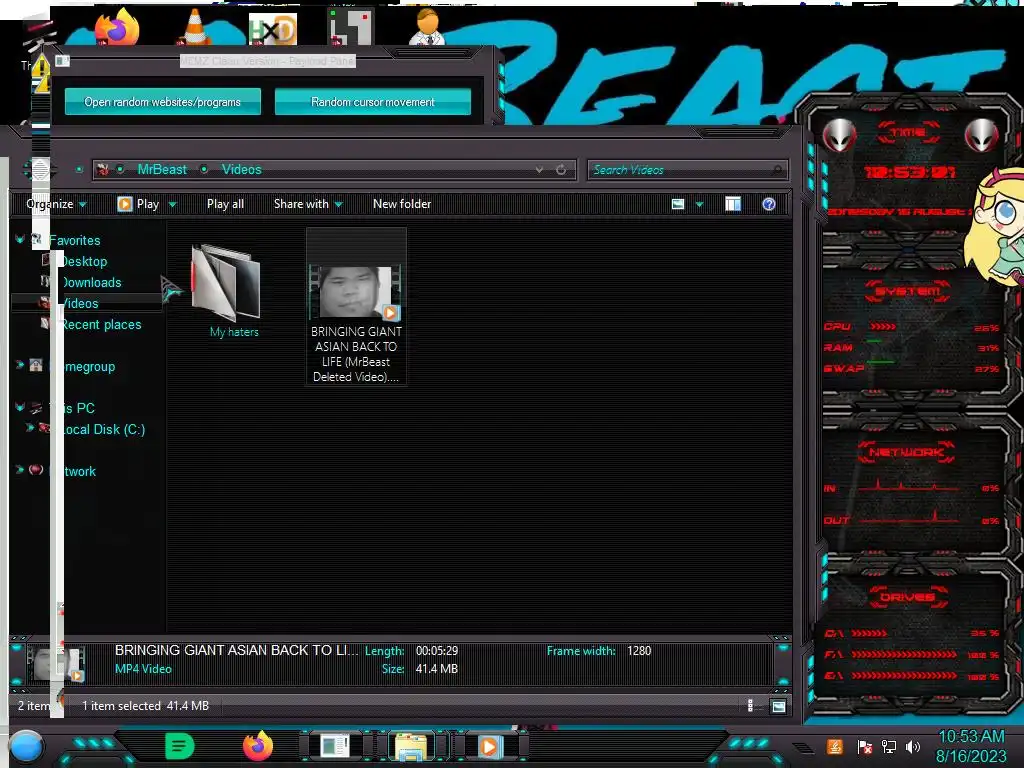Click Length value 00:05:29
This screenshot has width=1024, height=768.
point(437,651)
